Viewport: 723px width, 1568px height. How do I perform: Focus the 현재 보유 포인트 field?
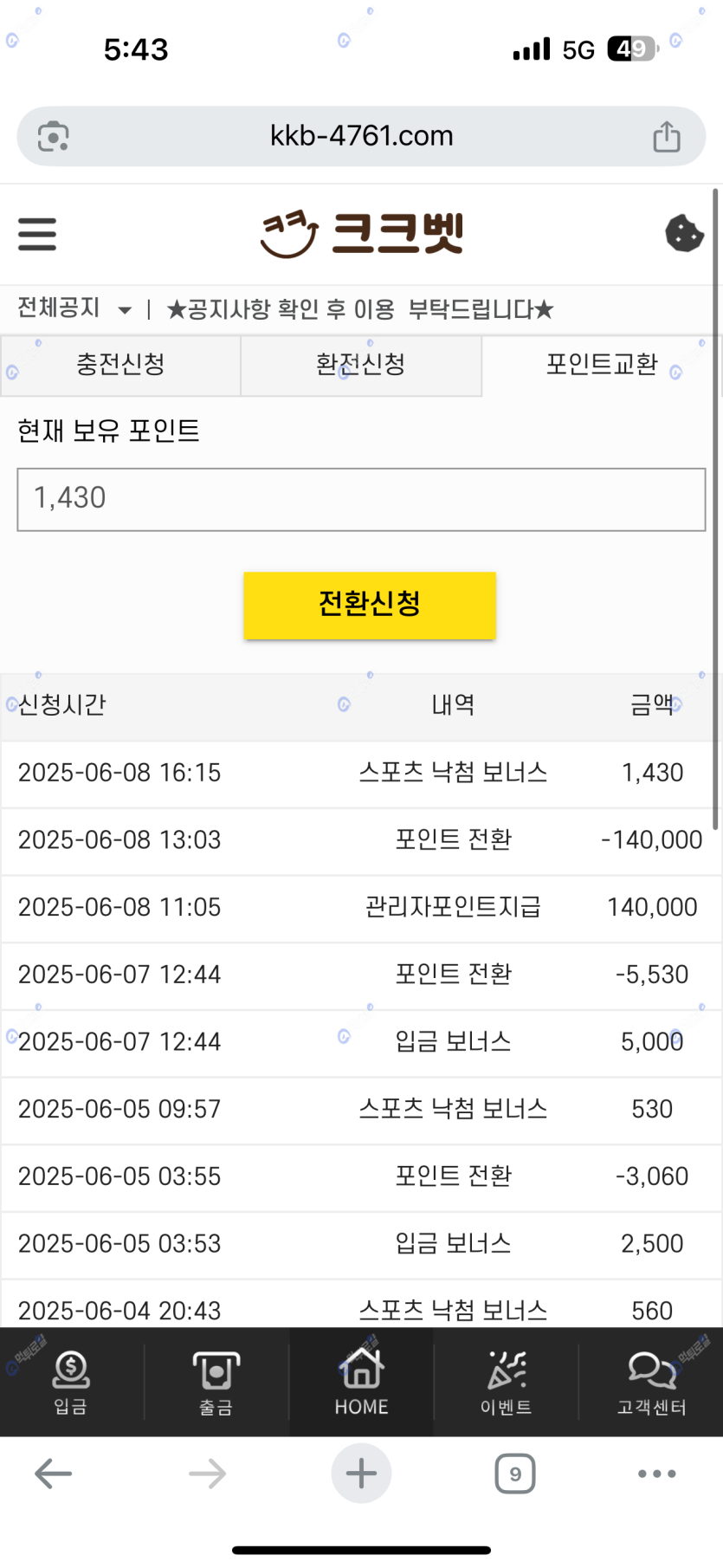(361, 499)
